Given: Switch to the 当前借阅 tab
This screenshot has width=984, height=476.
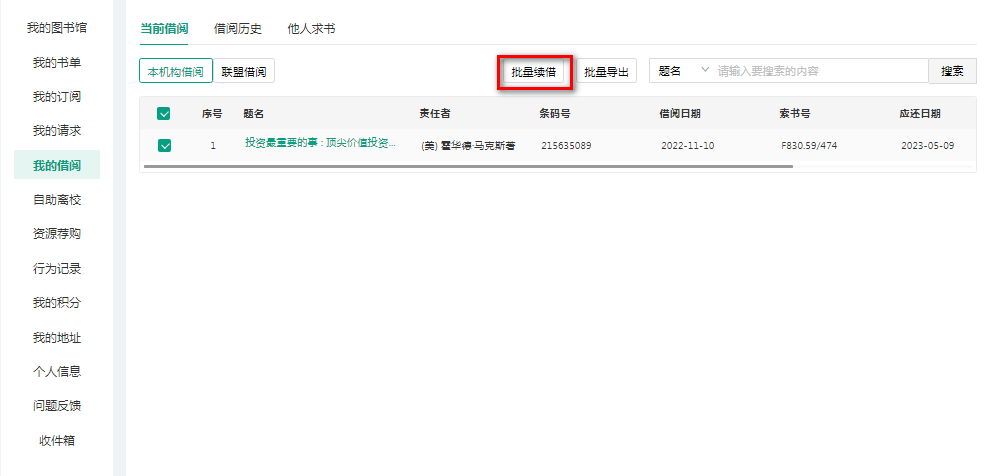Looking at the screenshot, I should coord(164,29).
